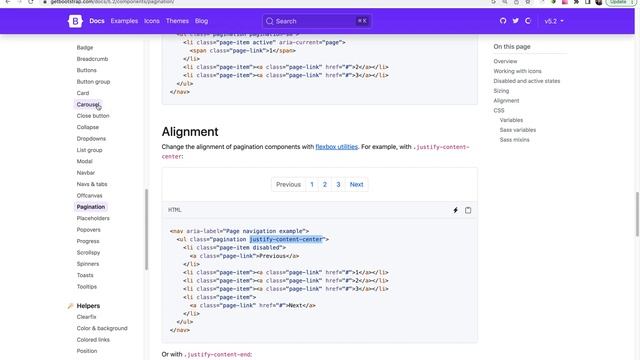Click the Helpers section heading

(x=88, y=306)
